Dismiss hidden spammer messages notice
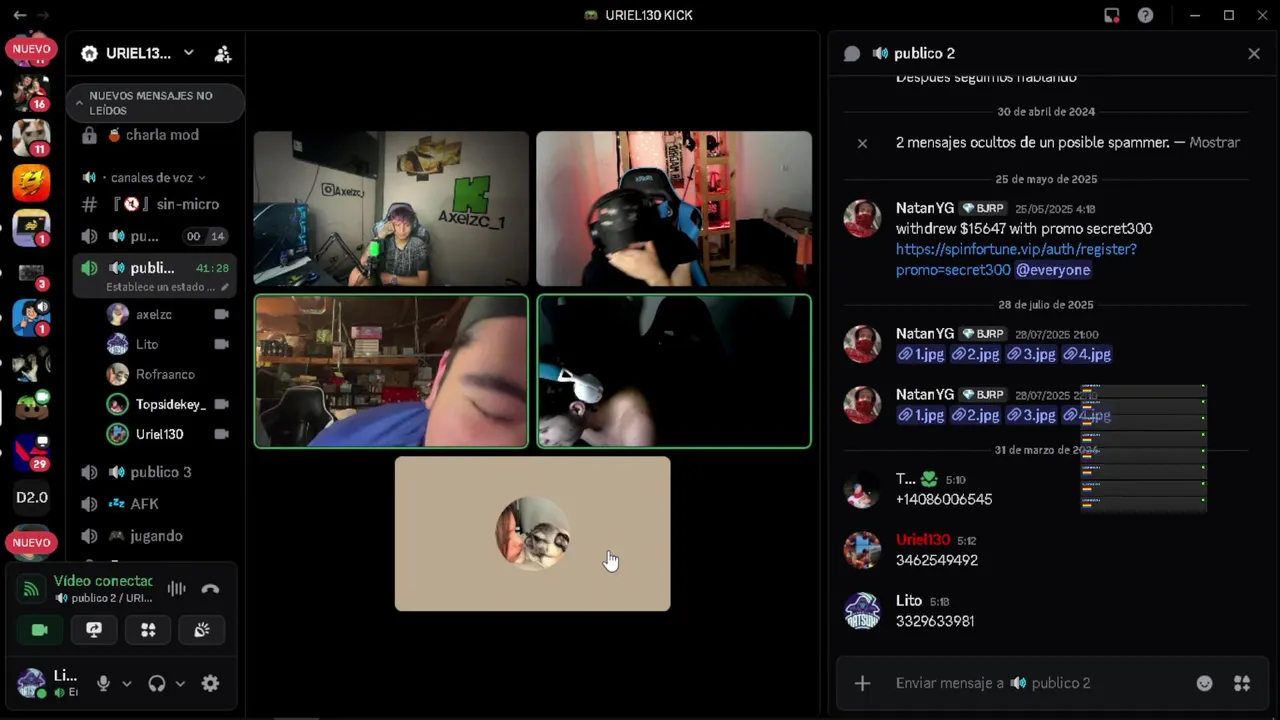1280x720 pixels. (862, 143)
